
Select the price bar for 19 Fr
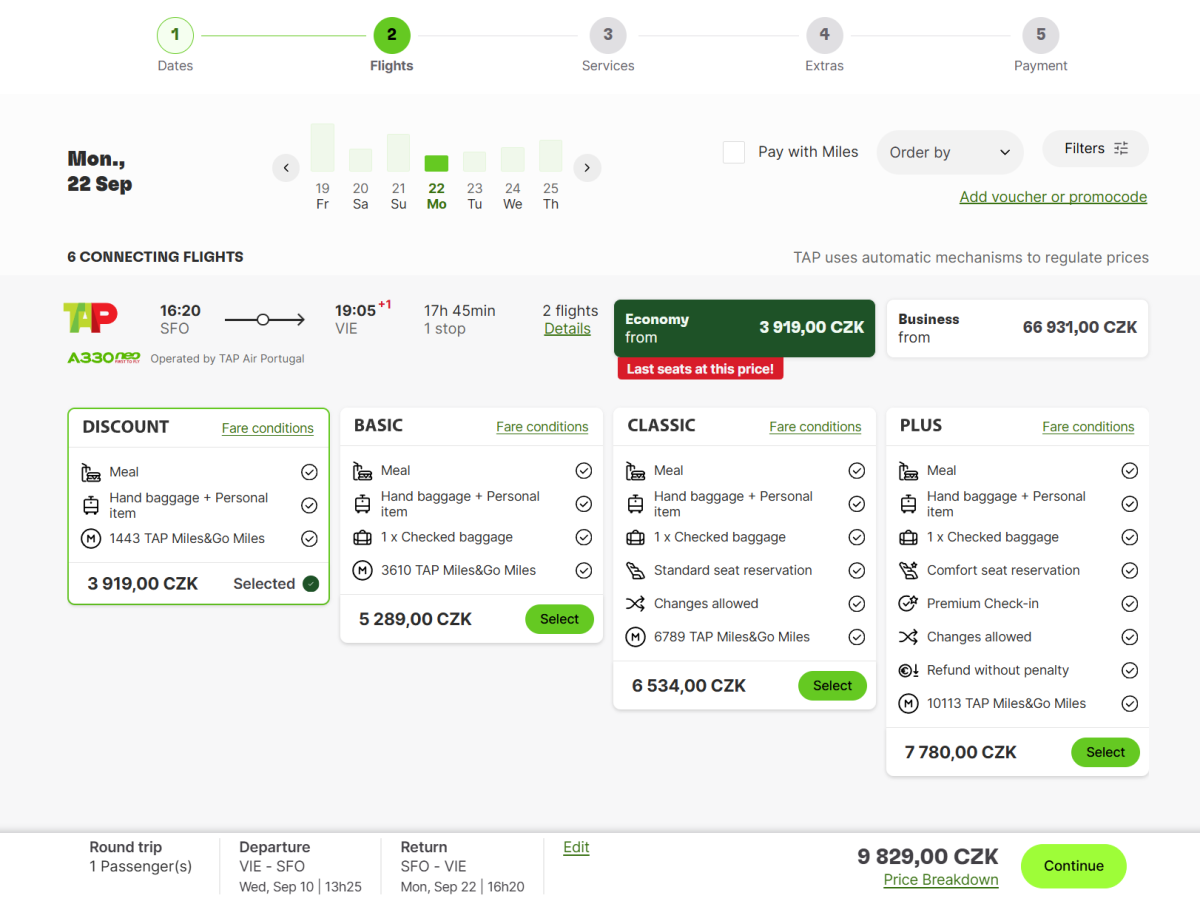point(322,148)
